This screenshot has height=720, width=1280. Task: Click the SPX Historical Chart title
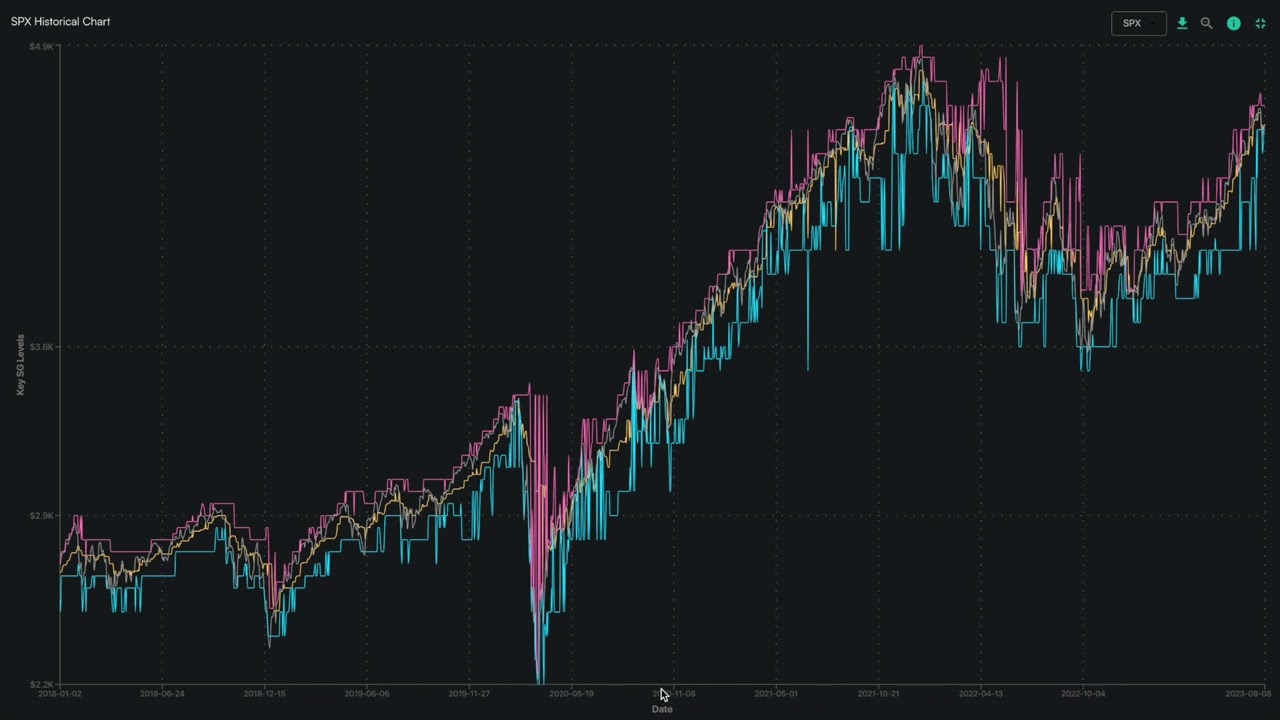point(60,21)
